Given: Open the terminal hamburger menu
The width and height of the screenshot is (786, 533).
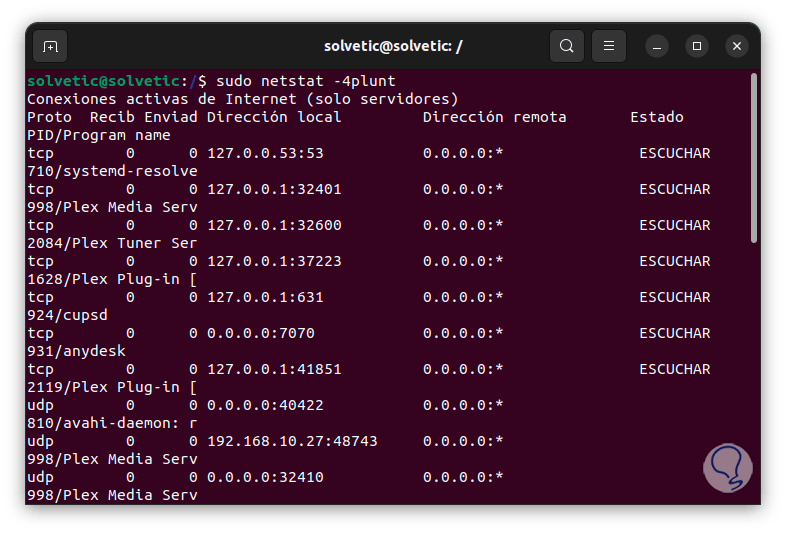Looking at the screenshot, I should [x=609, y=46].
